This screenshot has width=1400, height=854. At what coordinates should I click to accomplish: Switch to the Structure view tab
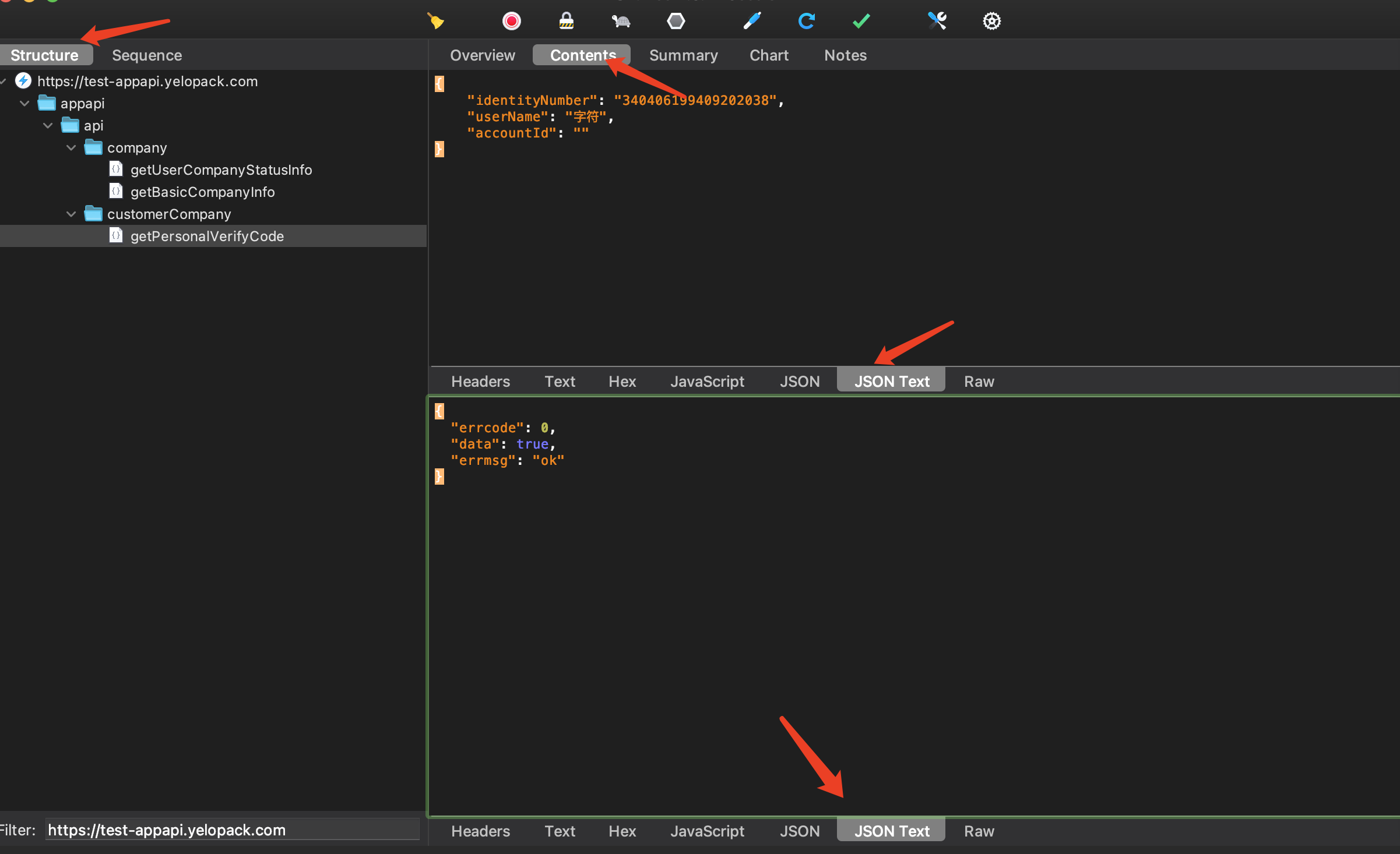(x=45, y=55)
